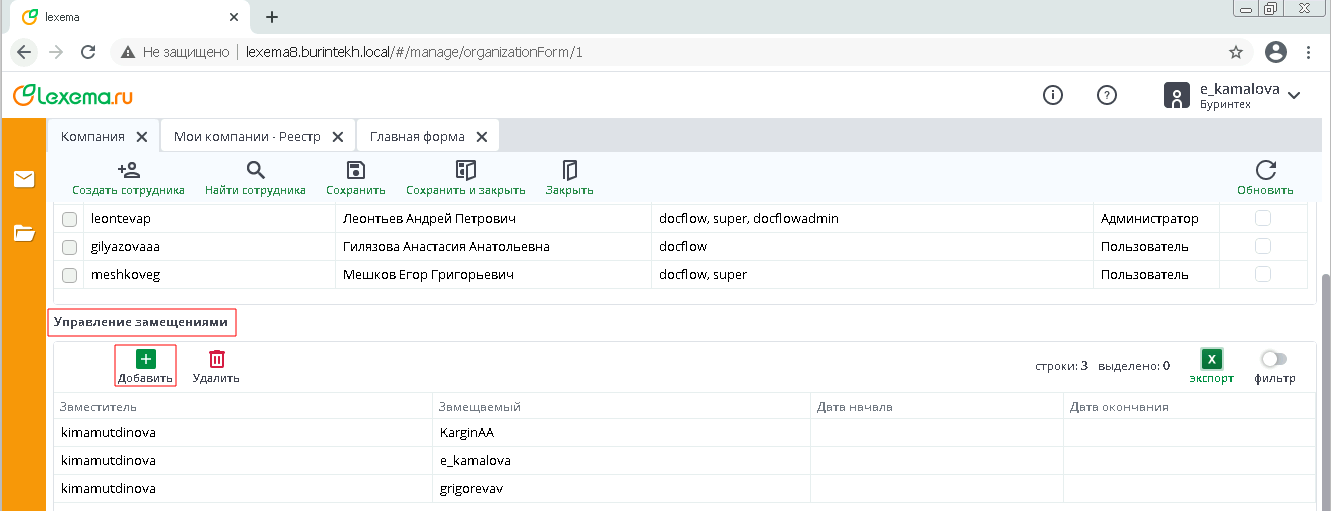1331x511 pixels.
Task: Refresh the form with Обновить
Action: (x=1265, y=171)
